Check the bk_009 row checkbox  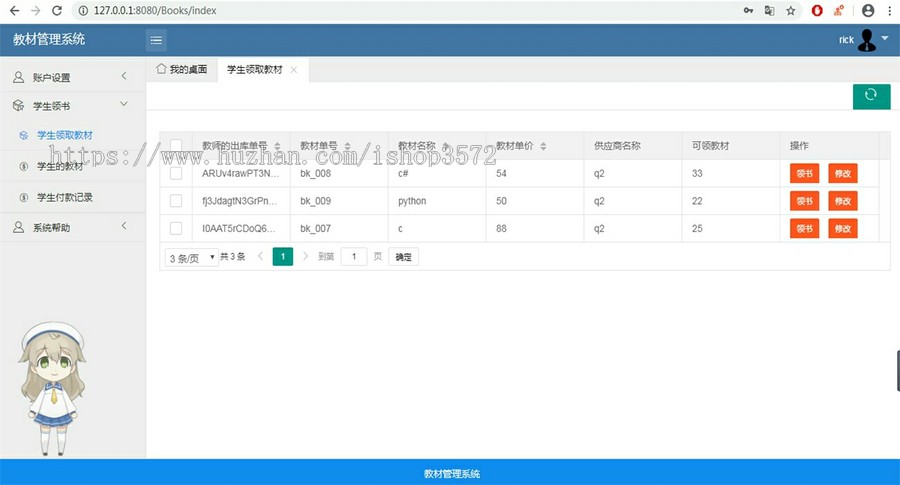point(176,201)
